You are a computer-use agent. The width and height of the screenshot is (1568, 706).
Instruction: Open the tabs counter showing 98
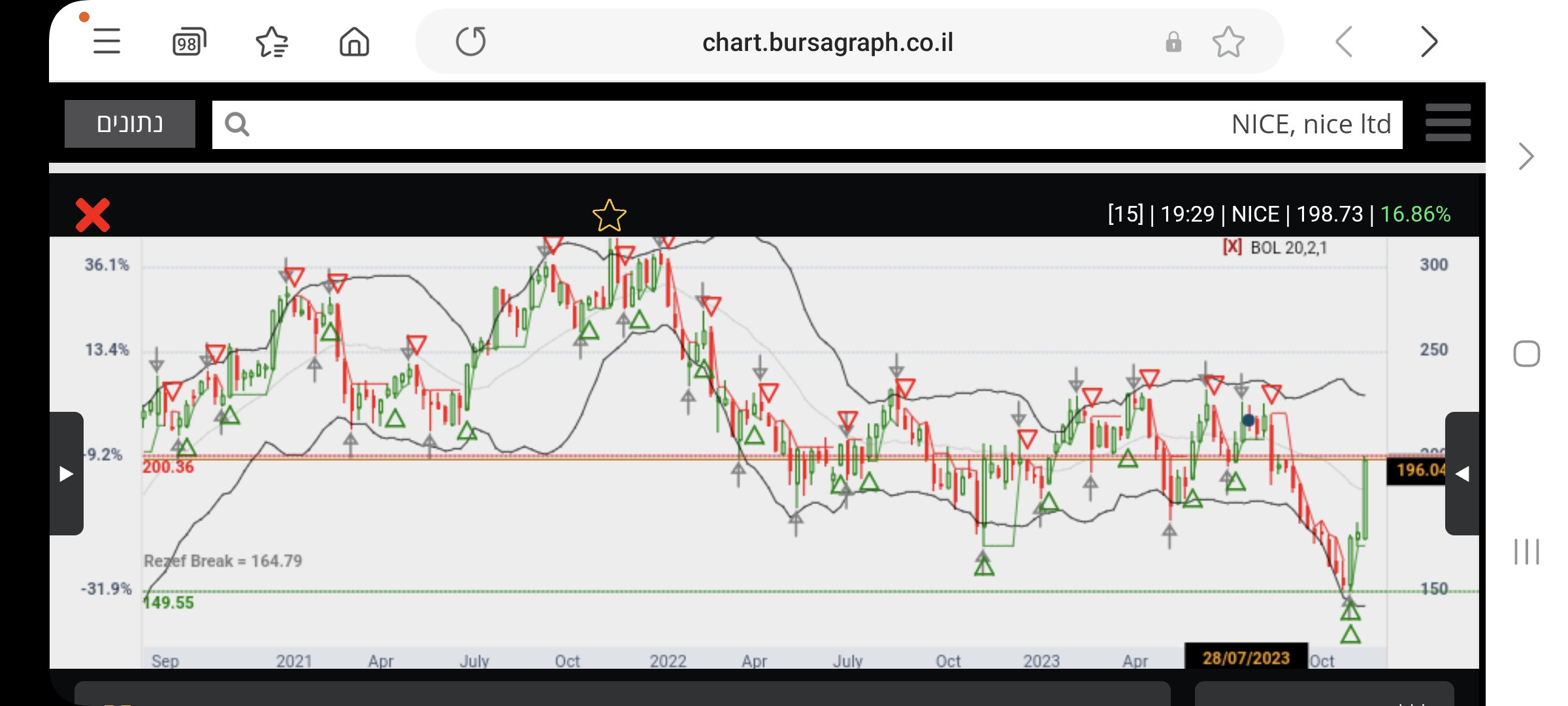(x=189, y=42)
